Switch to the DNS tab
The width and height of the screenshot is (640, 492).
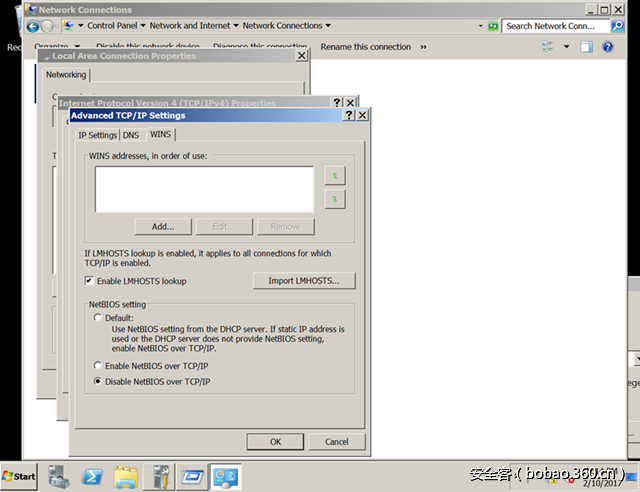[x=131, y=135]
